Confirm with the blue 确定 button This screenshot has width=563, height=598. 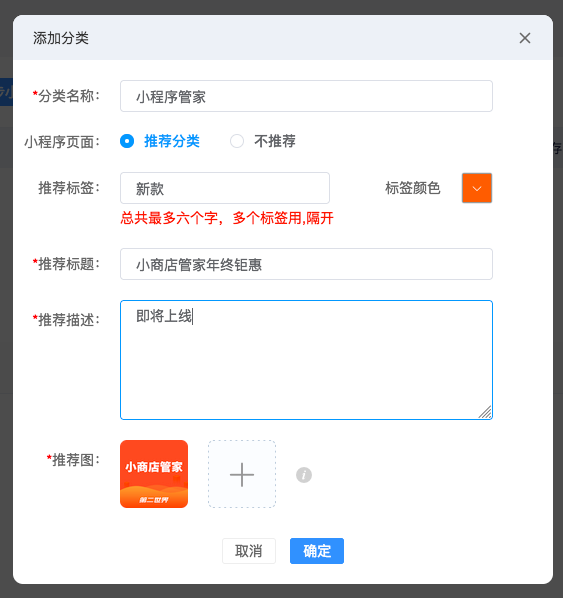coord(317,551)
